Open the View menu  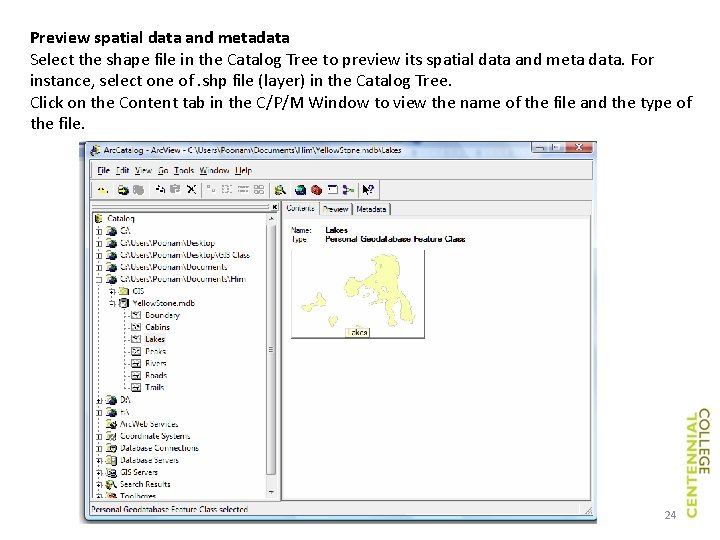click(143, 170)
